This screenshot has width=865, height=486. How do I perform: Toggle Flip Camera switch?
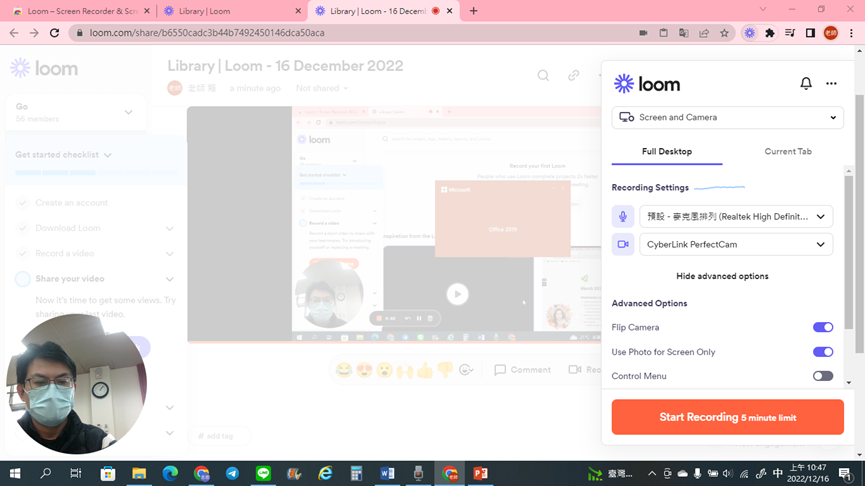[x=823, y=327]
